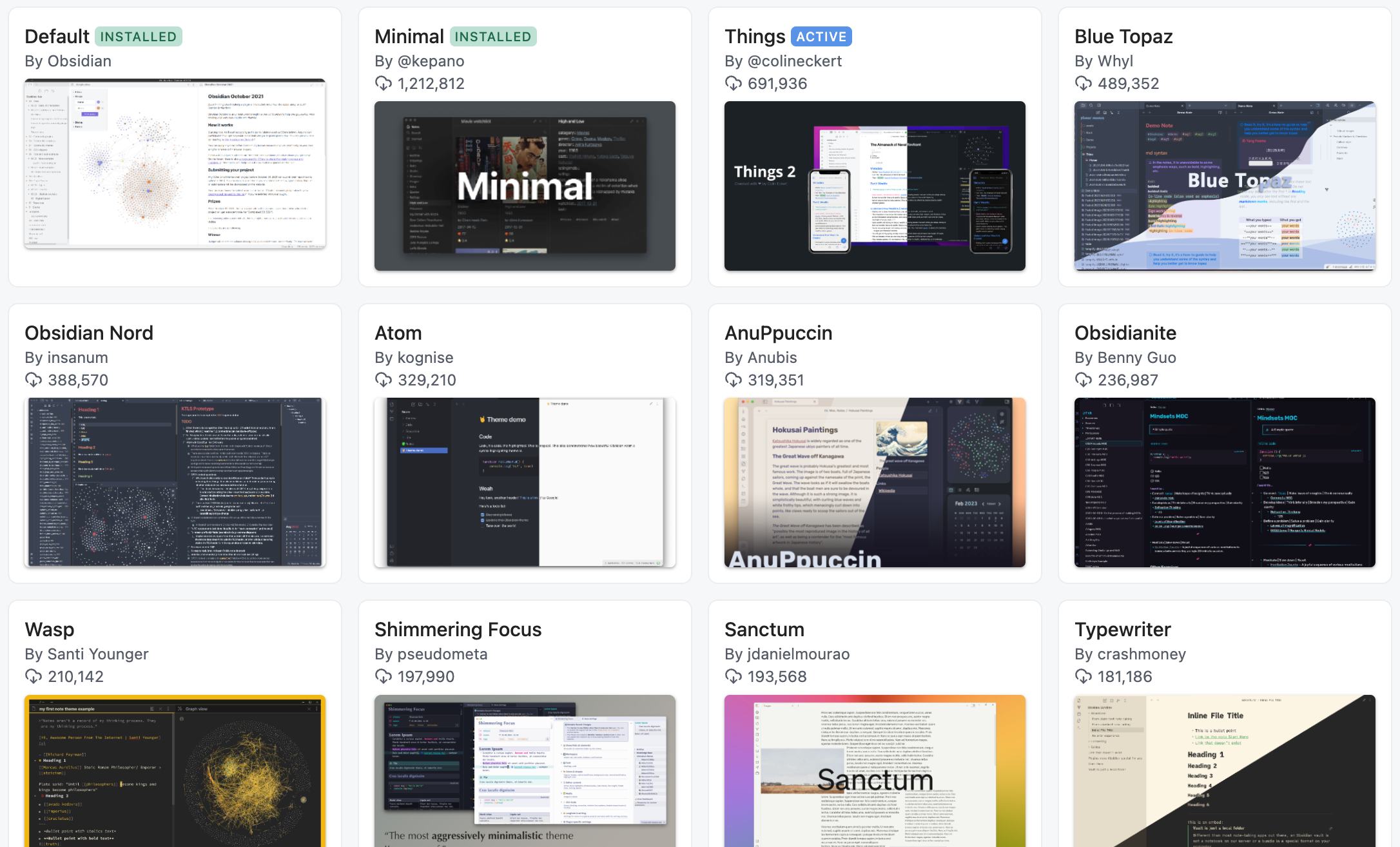This screenshot has width=1400, height=847.
Task: Click author text By crashmoney
Action: coord(1131,654)
